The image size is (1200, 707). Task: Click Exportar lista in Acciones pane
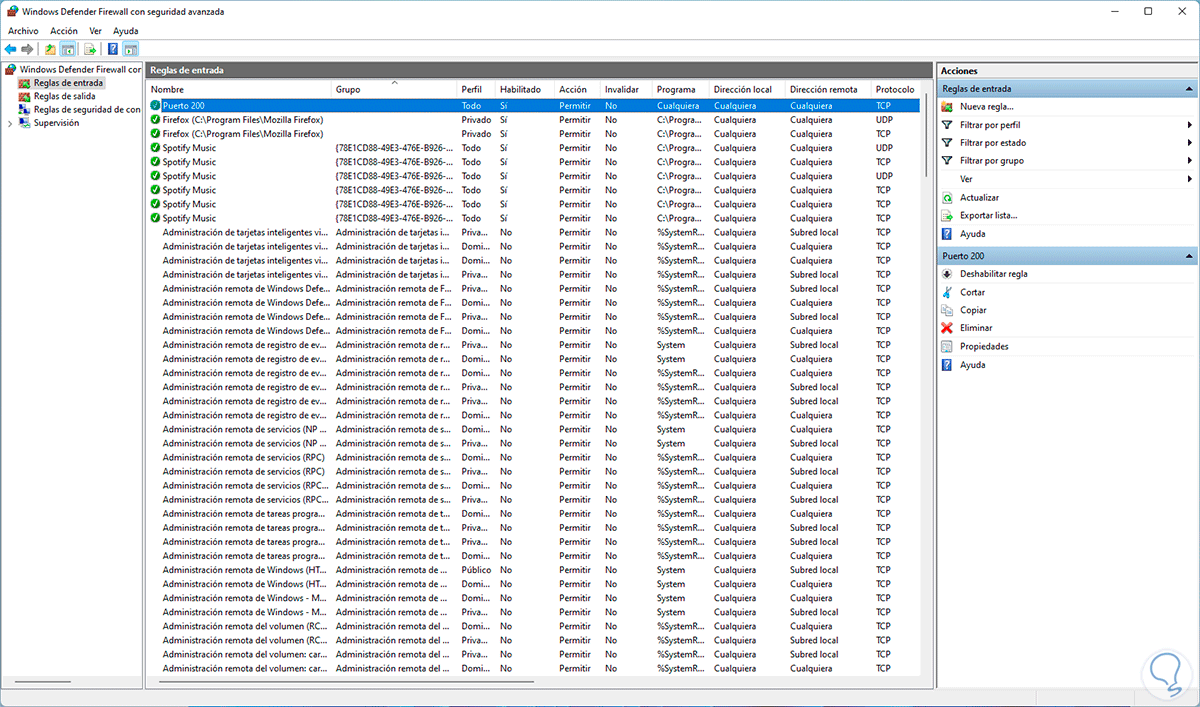(989, 215)
